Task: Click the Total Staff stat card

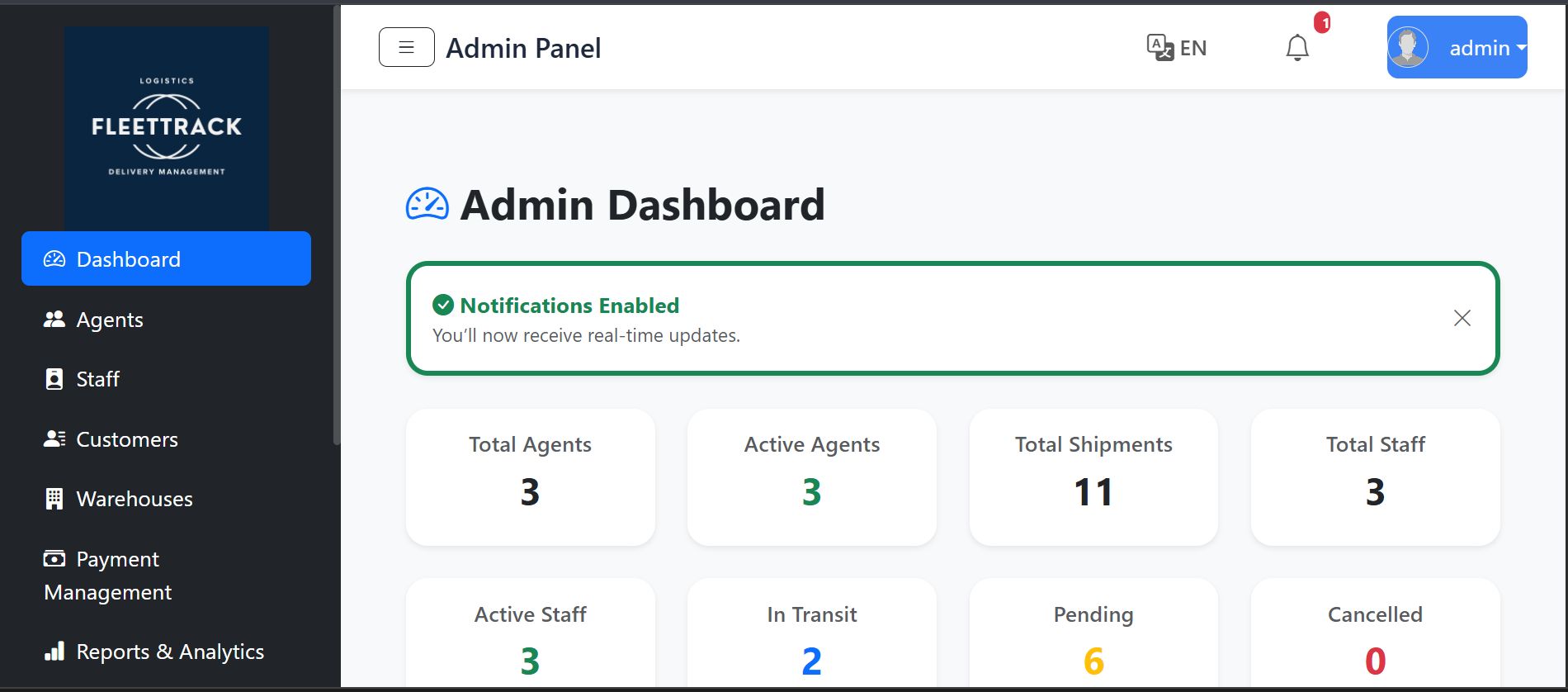Action: (1375, 476)
